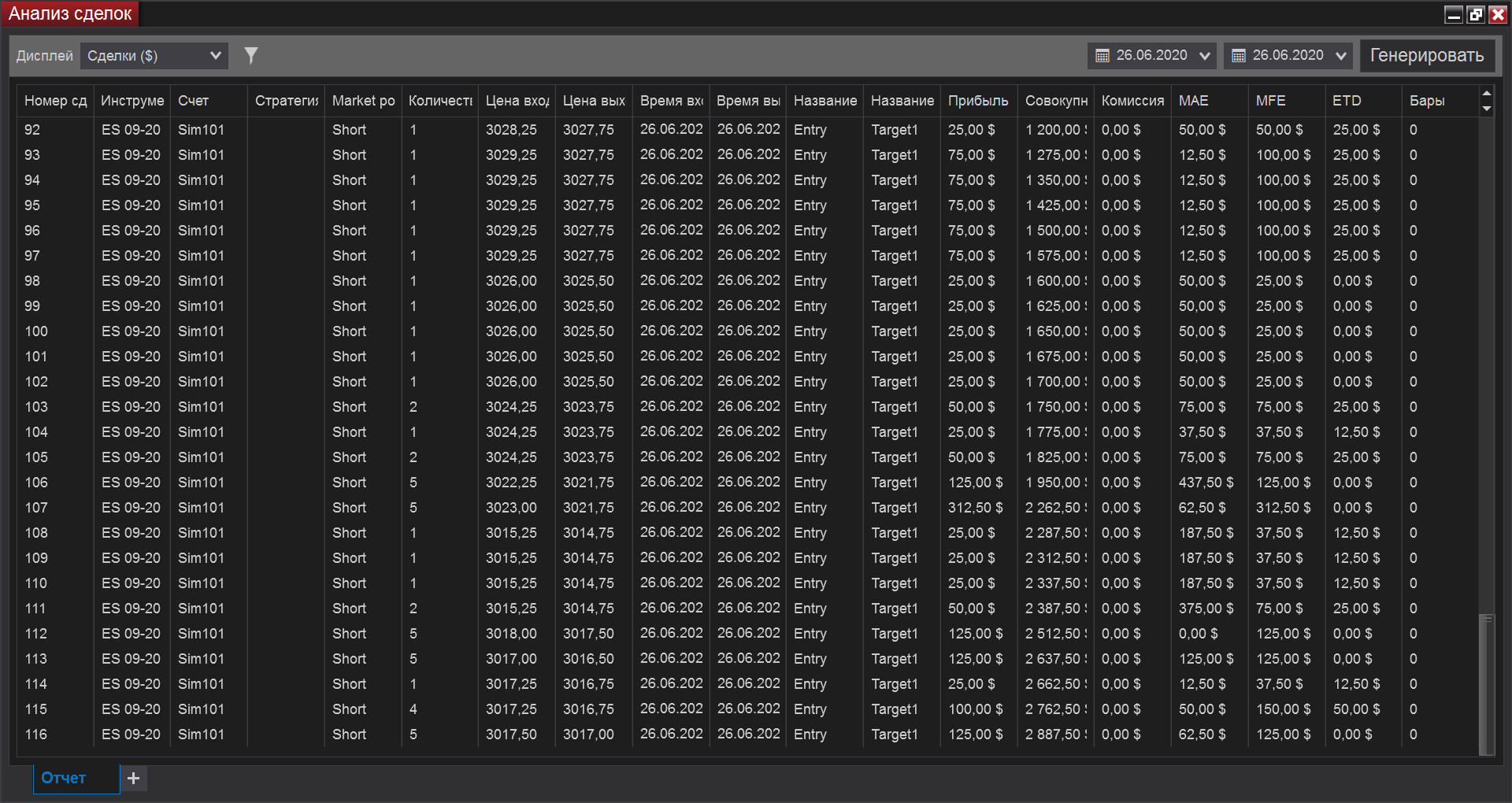Open the start date calendar icon
1512x803 pixels.
[1102, 56]
